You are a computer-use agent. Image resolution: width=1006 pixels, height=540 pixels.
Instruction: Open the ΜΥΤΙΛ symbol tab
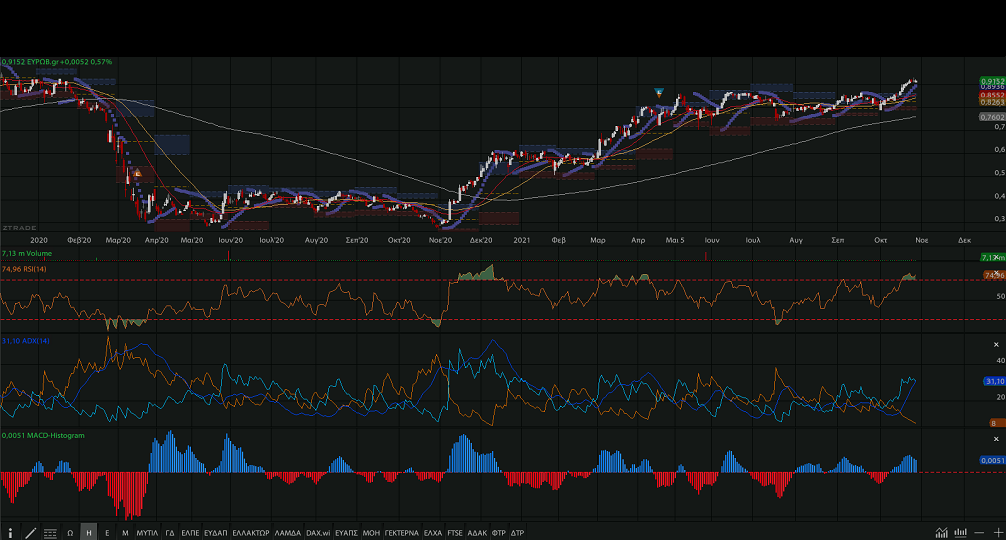point(147,533)
